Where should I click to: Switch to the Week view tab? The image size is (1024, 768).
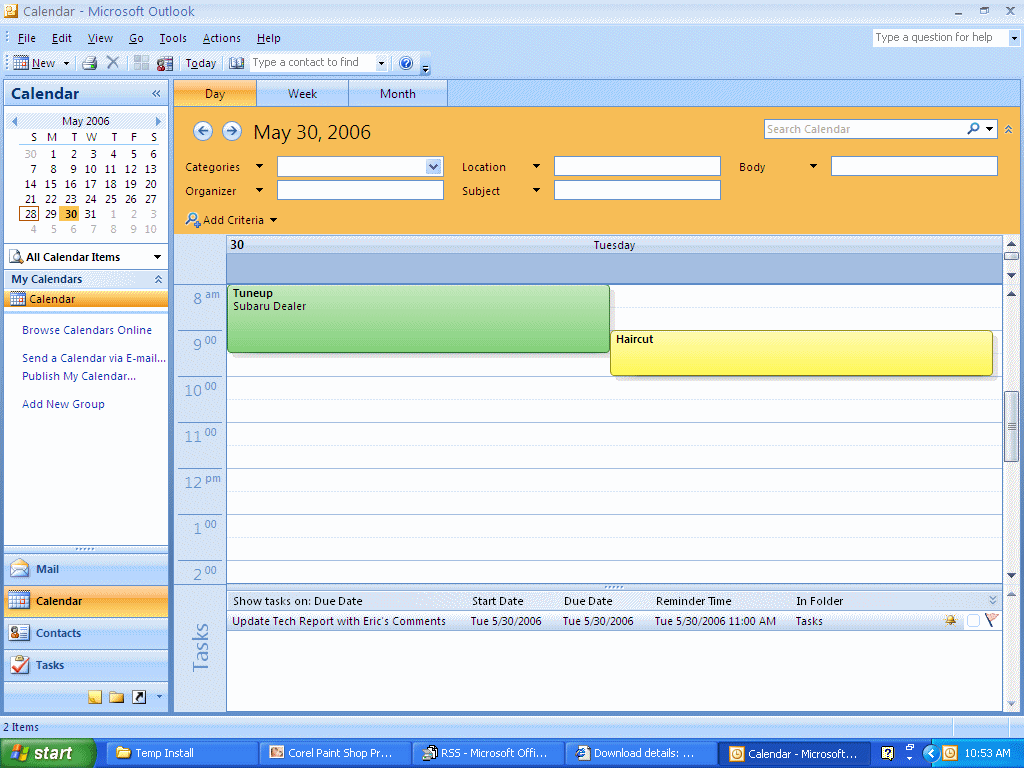(302, 94)
